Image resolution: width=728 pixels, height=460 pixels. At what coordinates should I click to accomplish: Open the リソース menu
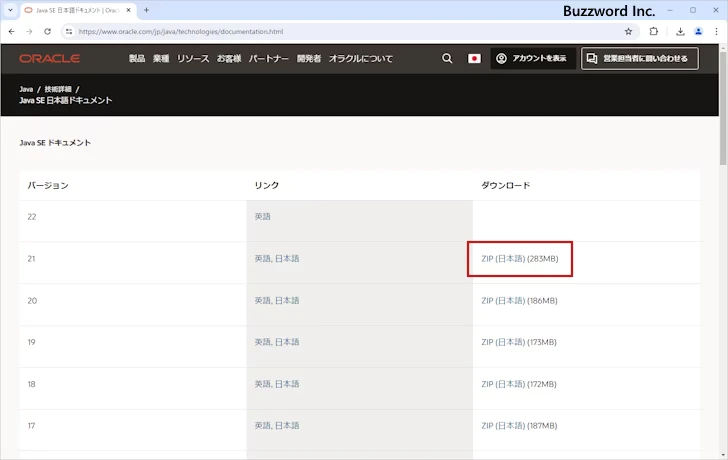coord(193,58)
